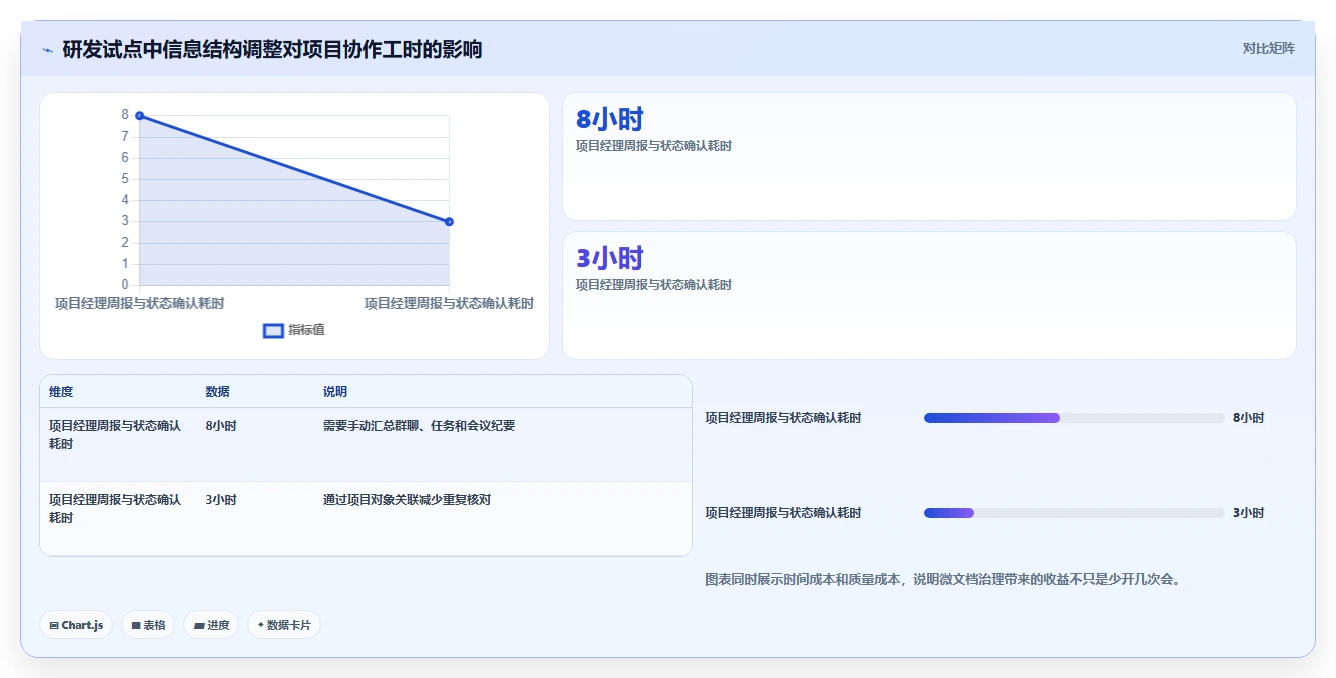
Task: Click the Chart.js tag
Action: coord(77,625)
